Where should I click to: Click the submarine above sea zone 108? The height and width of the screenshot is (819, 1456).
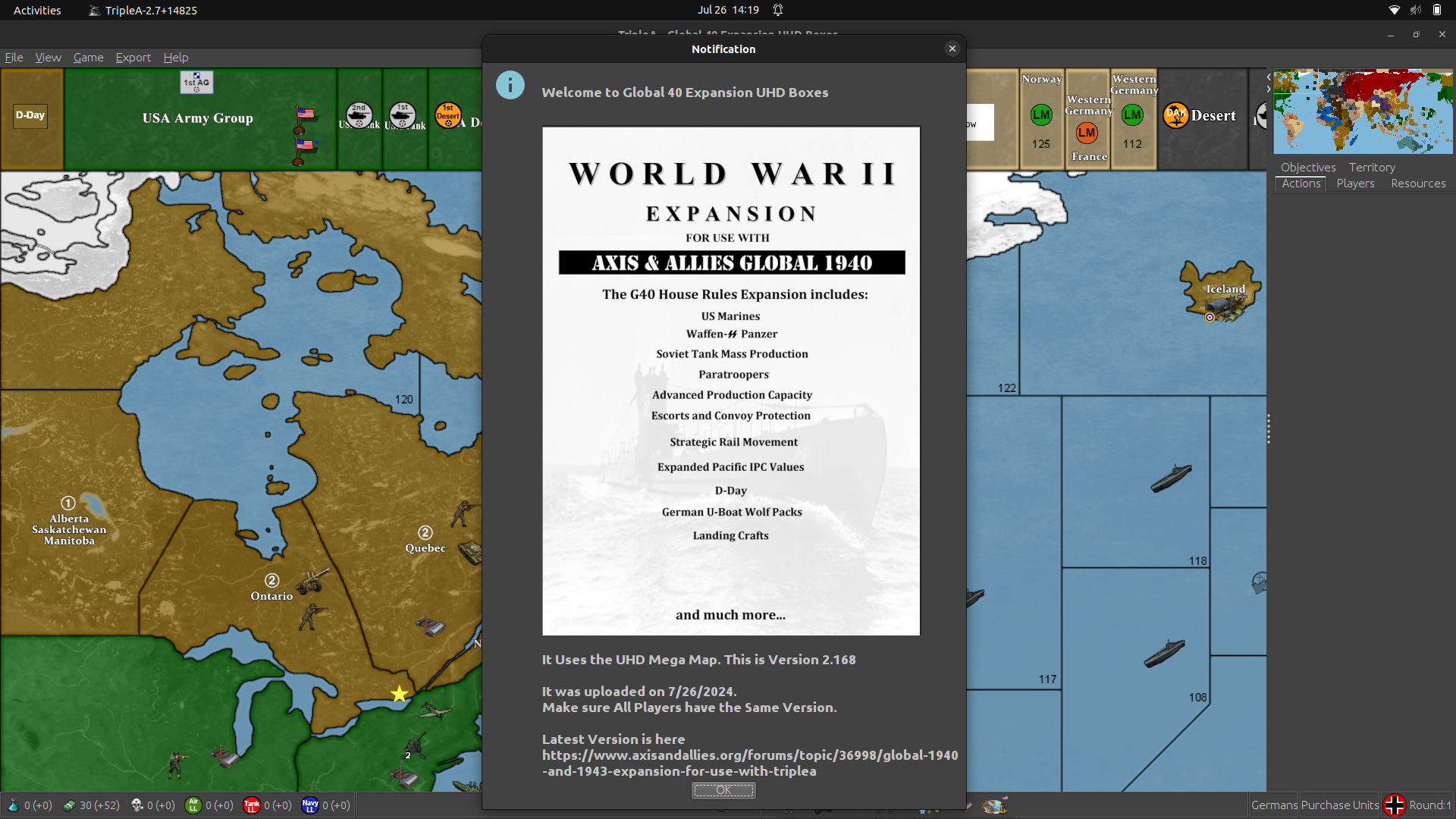pos(1165,653)
